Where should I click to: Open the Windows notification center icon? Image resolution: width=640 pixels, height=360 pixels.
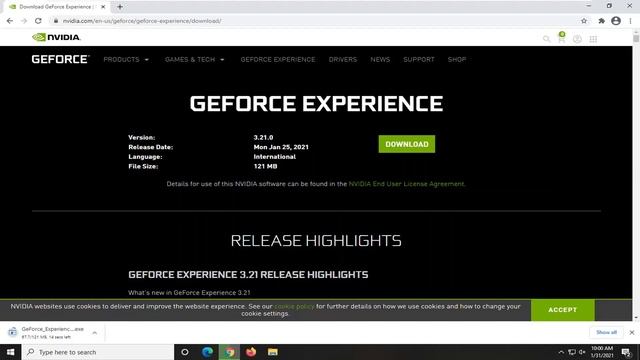[x=626, y=352]
